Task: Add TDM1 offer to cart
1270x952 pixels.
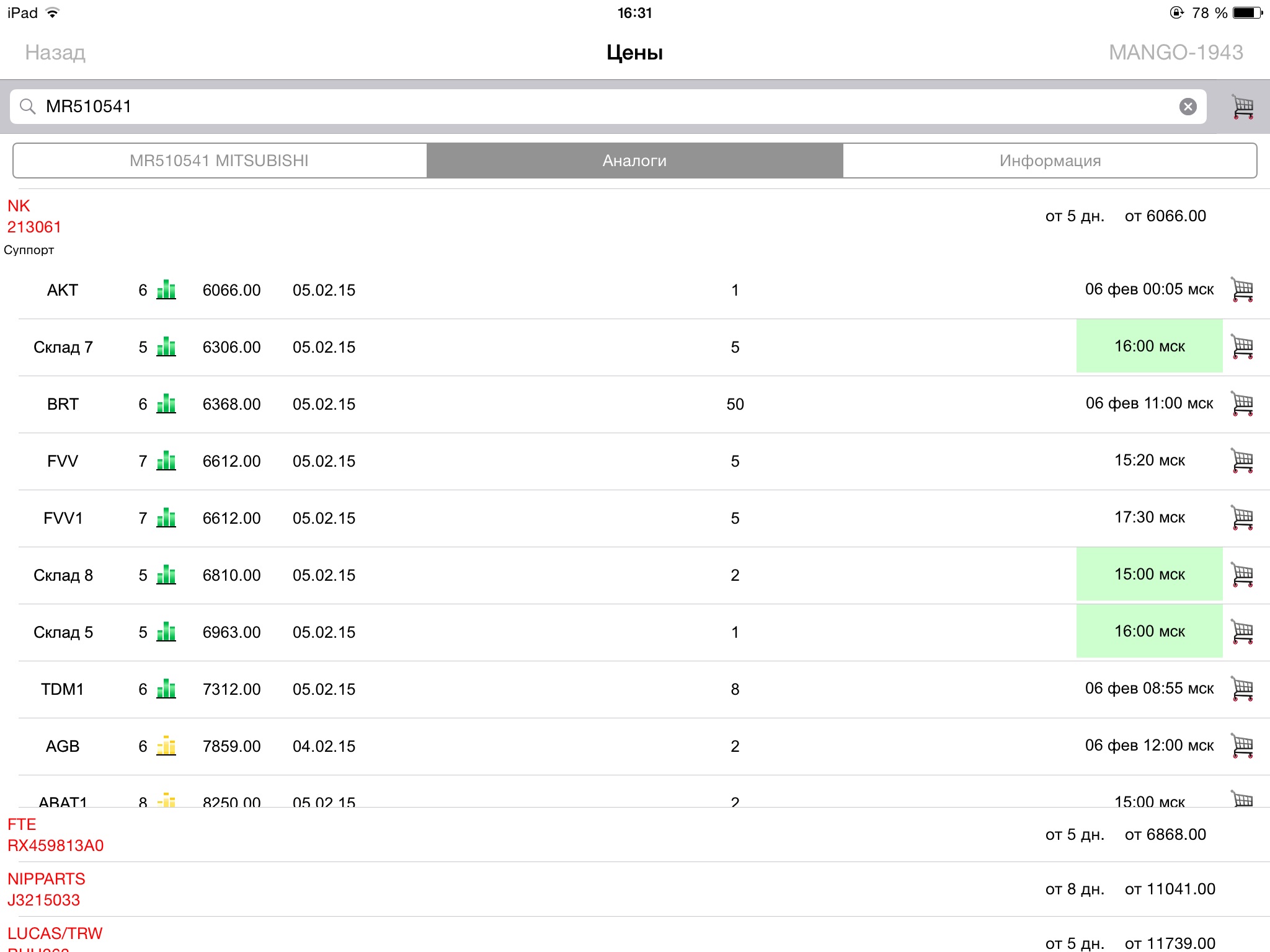Action: (1242, 689)
